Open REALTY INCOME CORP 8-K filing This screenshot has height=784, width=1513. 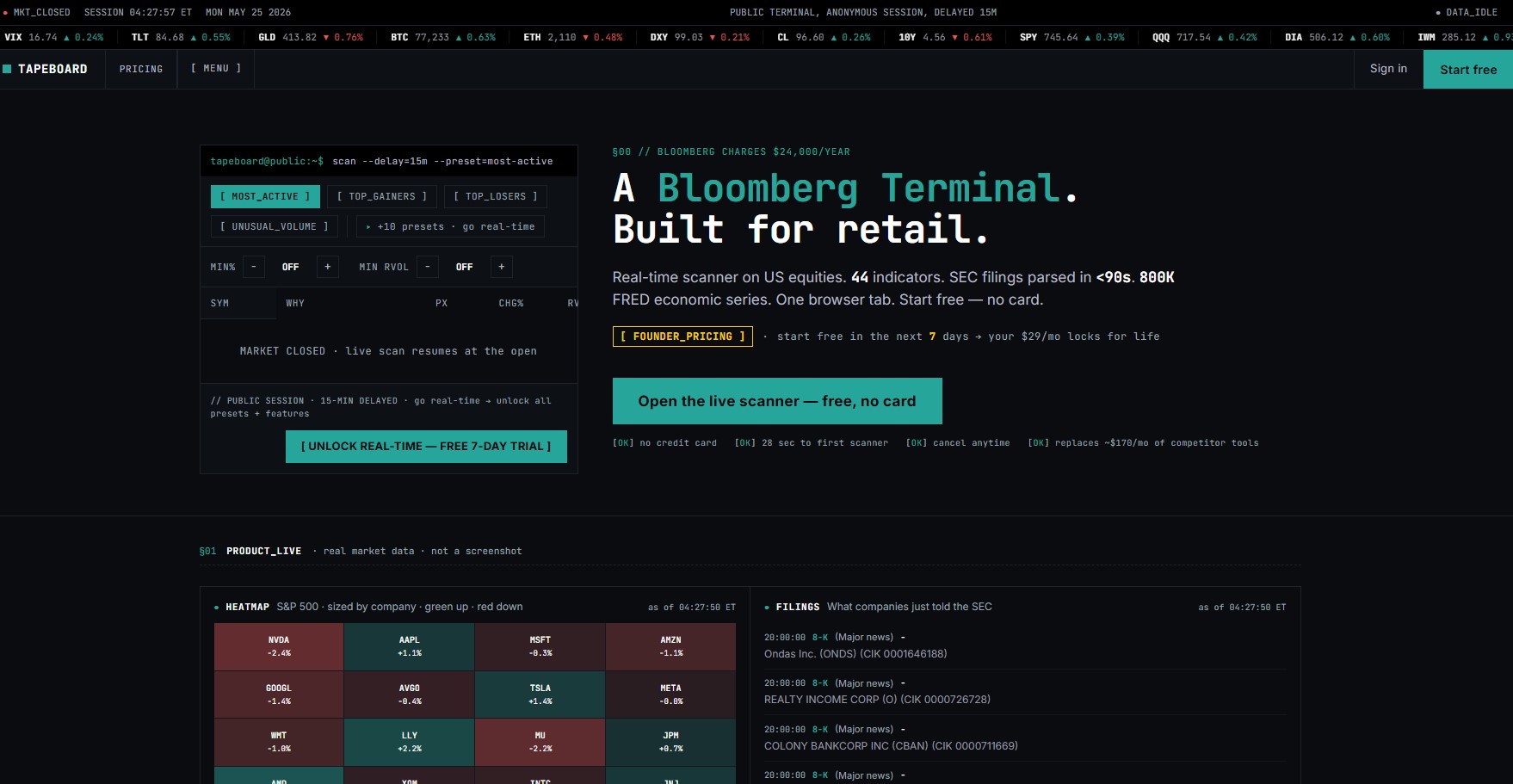pos(1025,692)
